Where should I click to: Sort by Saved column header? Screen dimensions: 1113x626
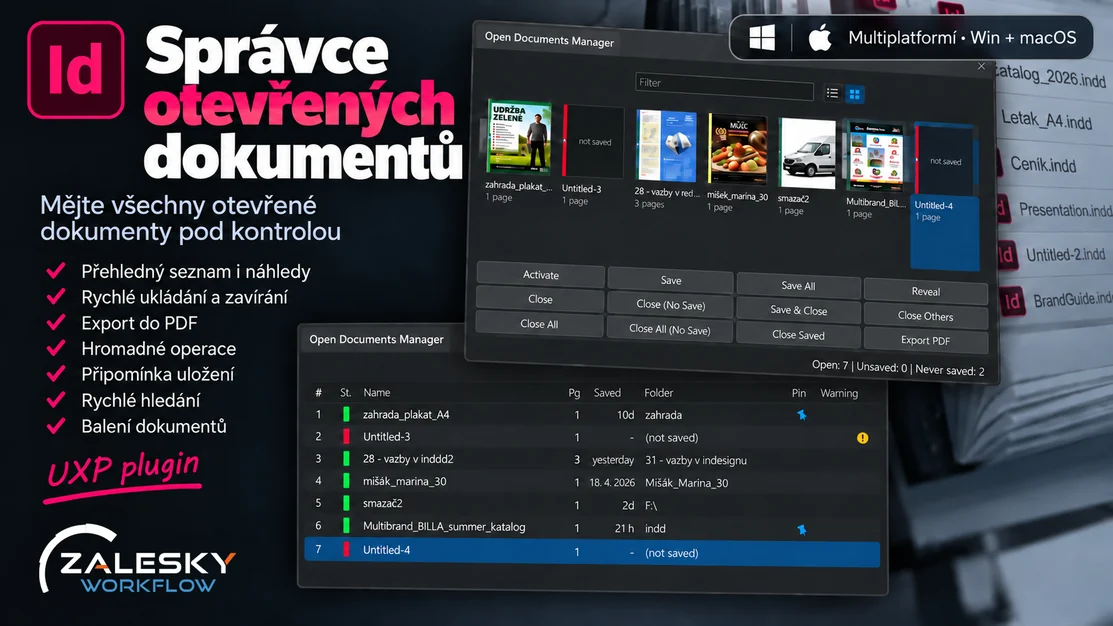point(607,392)
